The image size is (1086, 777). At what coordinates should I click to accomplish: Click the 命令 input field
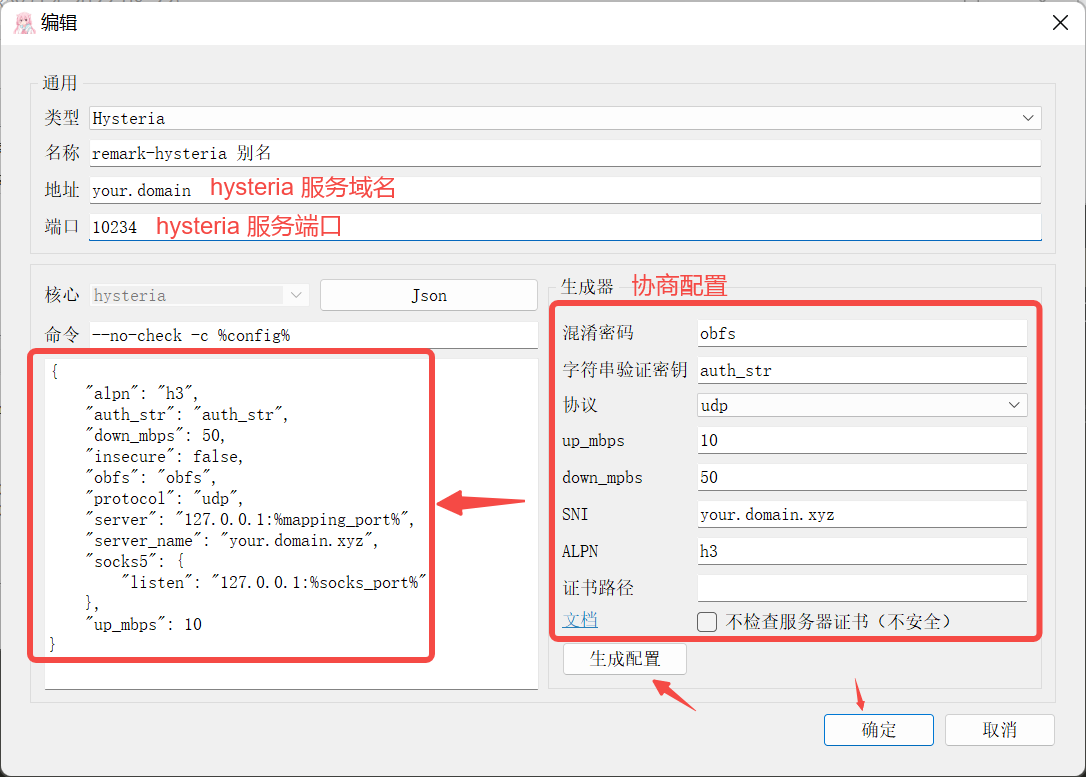(313, 335)
